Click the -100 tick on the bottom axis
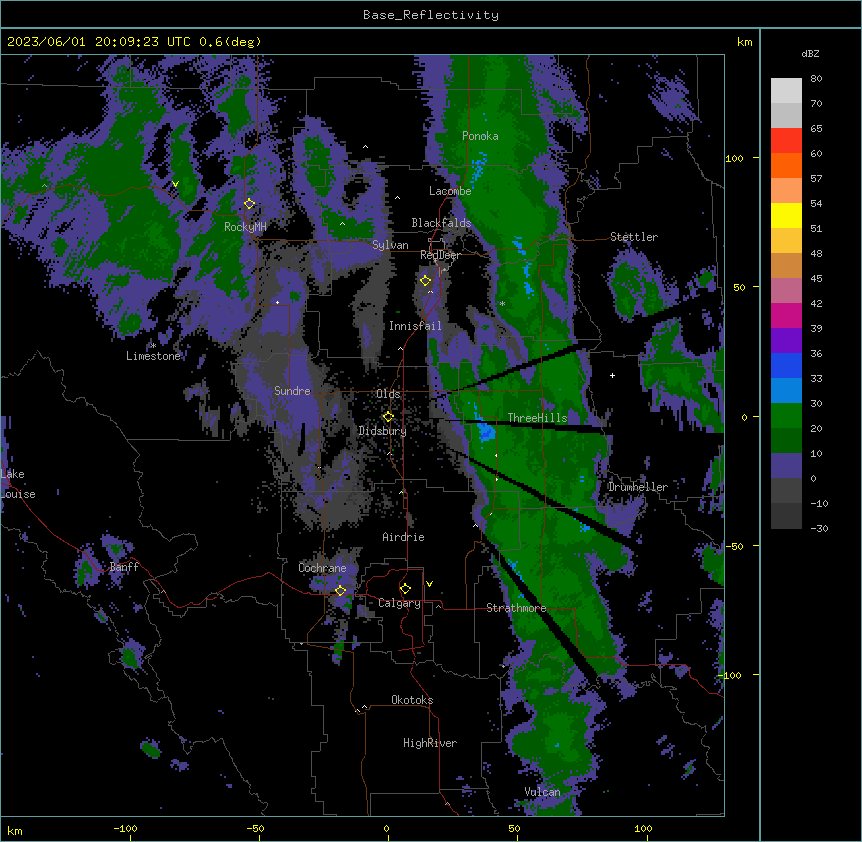862x842 pixels. [125, 829]
